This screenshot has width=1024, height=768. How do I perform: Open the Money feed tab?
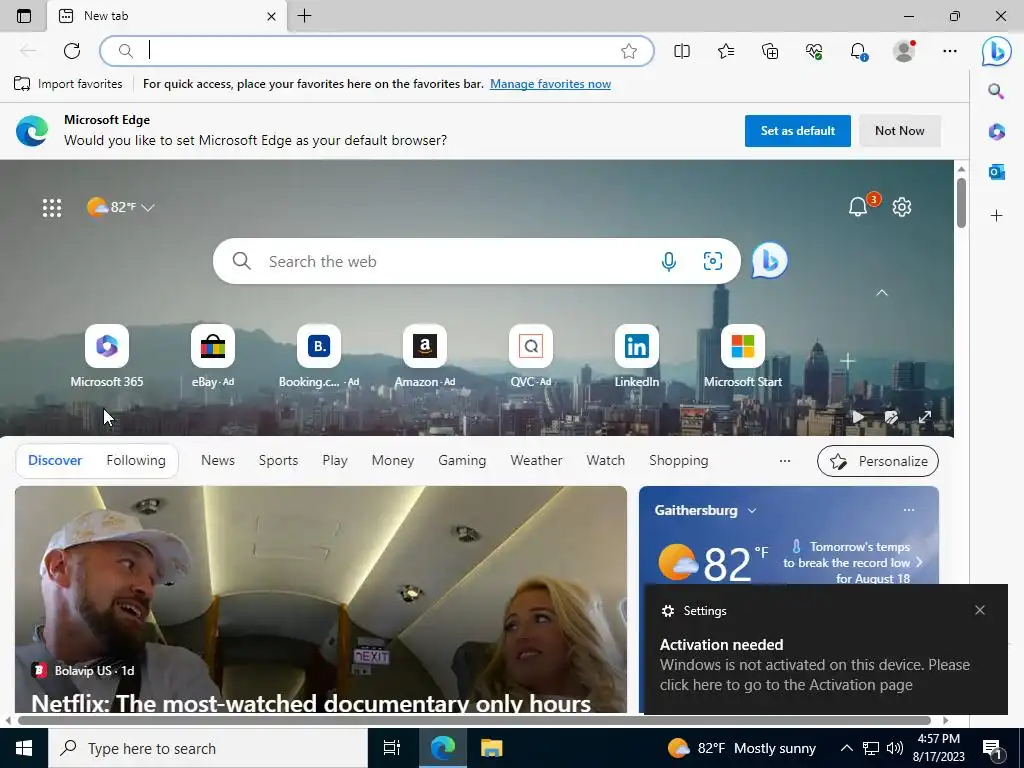[392, 460]
